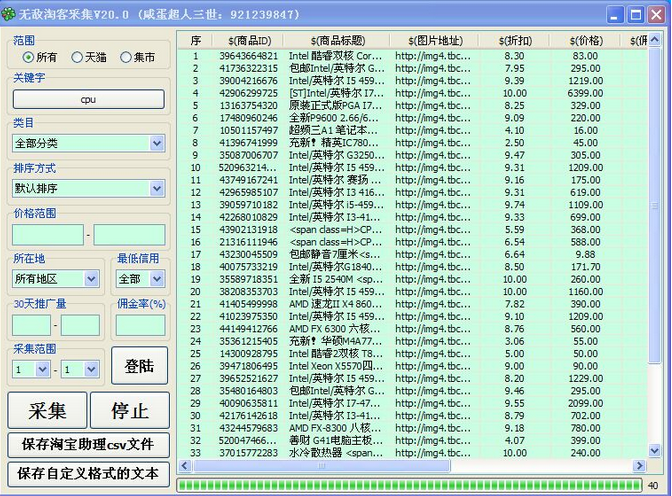Click the 30天推广量 maximum field
Viewport: 672px width, 496px height.
[80, 325]
